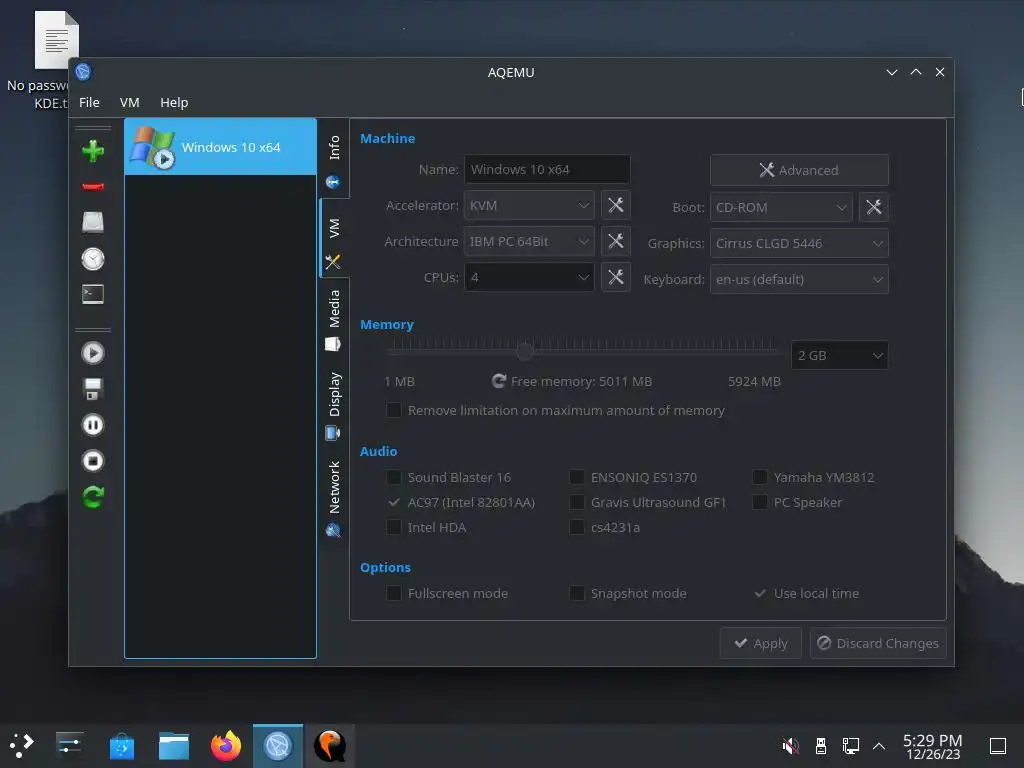Toggle Use local time option
Screen dimensions: 1024x768
(760, 593)
